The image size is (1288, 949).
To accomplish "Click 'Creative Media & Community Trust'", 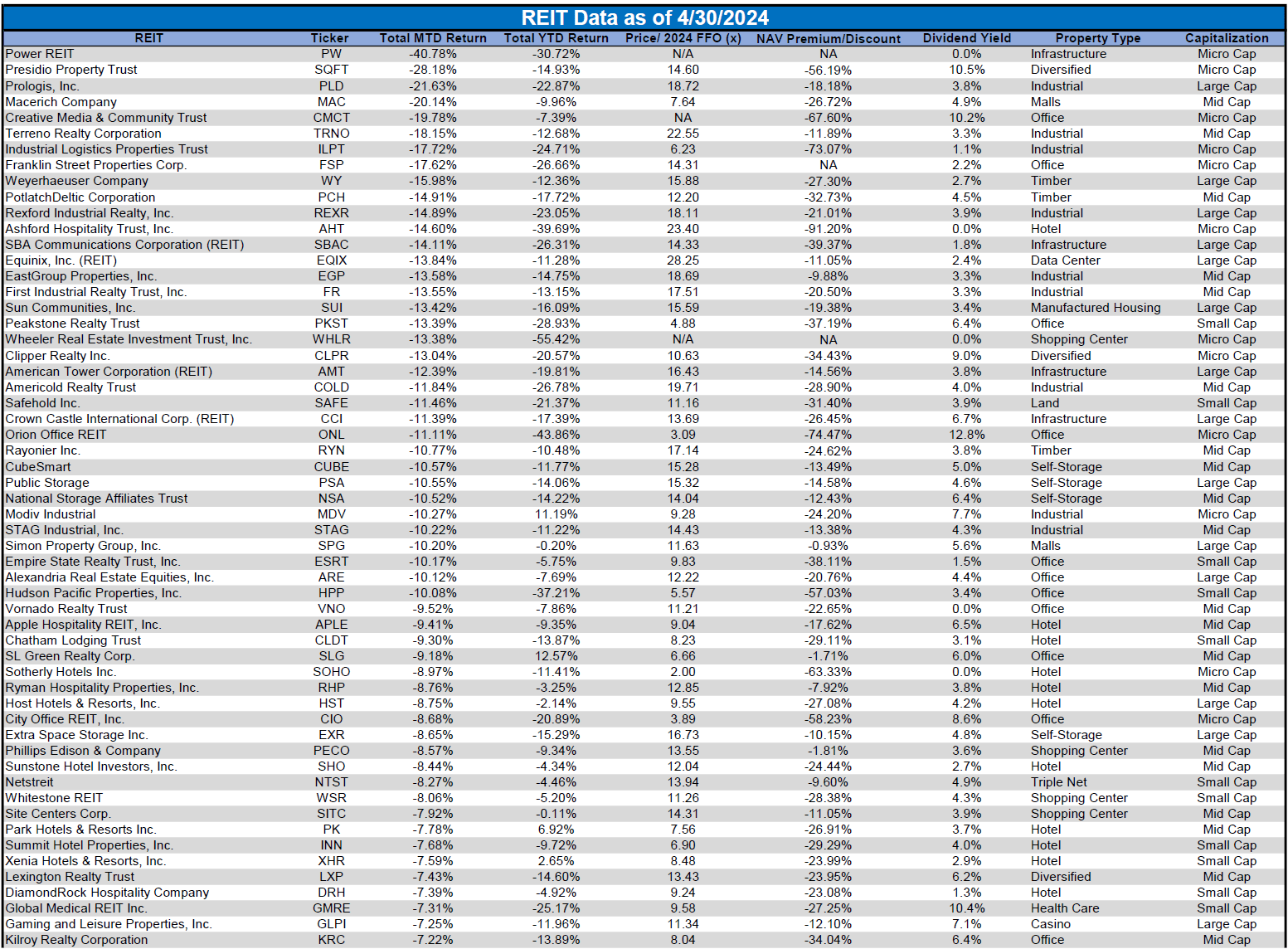I will point(106,118).
